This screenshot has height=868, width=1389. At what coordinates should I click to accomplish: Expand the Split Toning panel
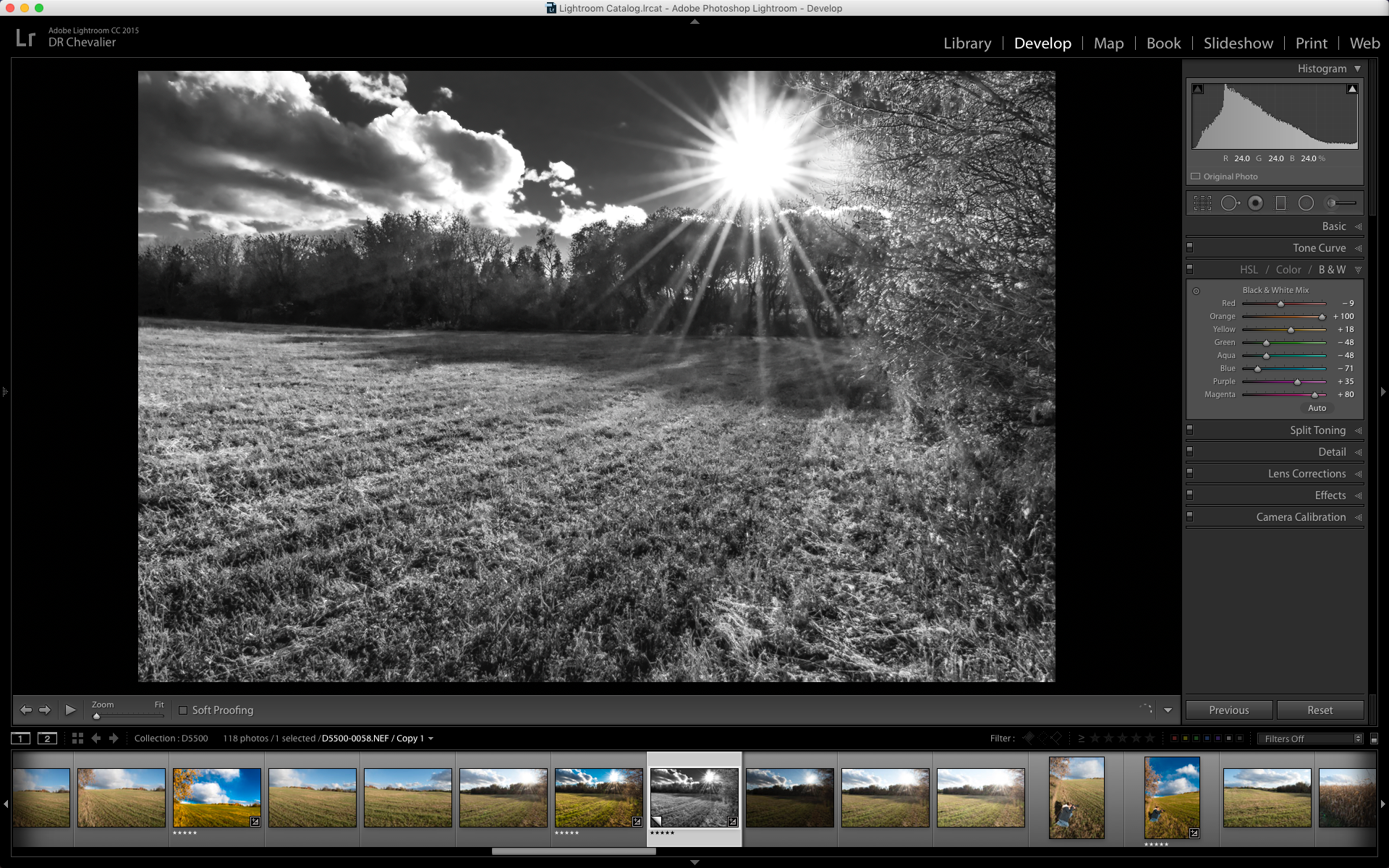point(1317,430)
